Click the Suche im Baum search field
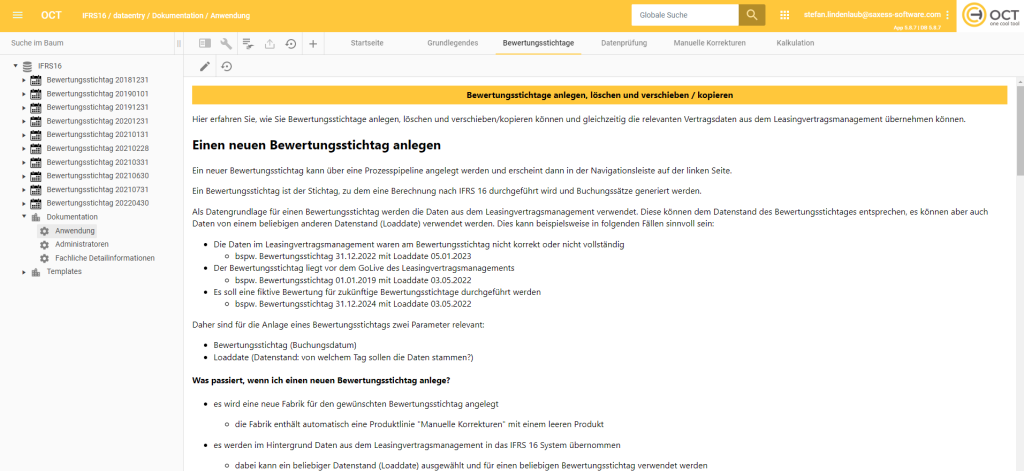1024x471 pixels. [88, 43]
